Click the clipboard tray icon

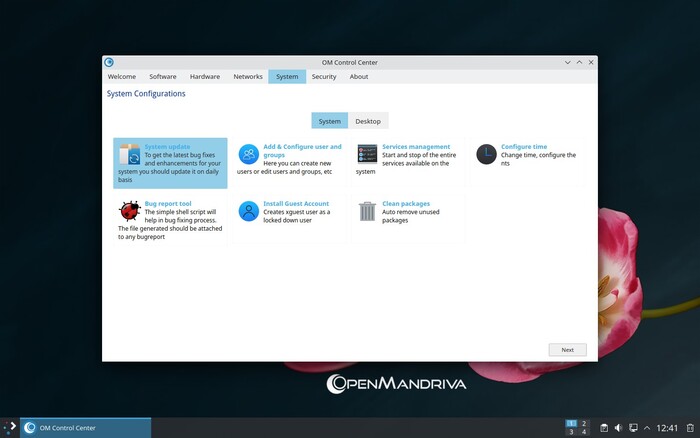pos(604,428)
